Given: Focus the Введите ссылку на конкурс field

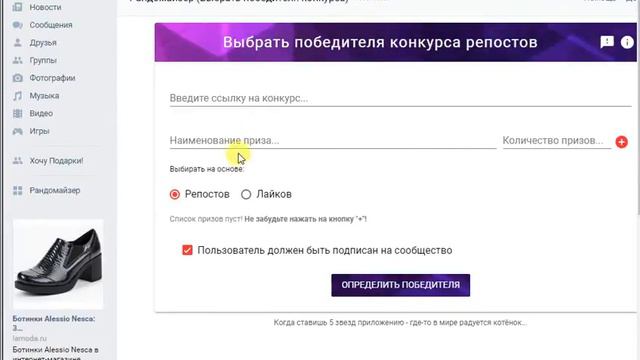Looking at the screenshot, I should point(400,98).
